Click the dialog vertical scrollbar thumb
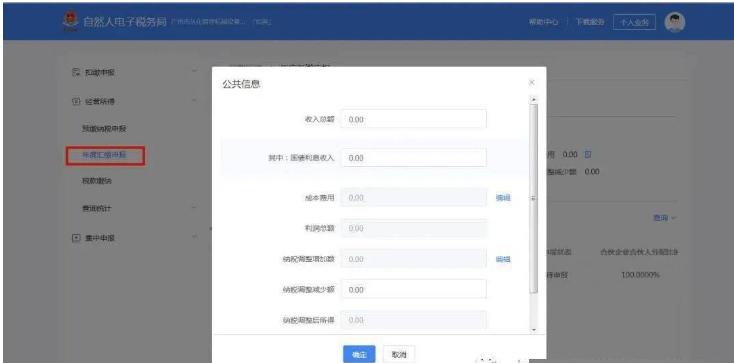 (534, 199)
